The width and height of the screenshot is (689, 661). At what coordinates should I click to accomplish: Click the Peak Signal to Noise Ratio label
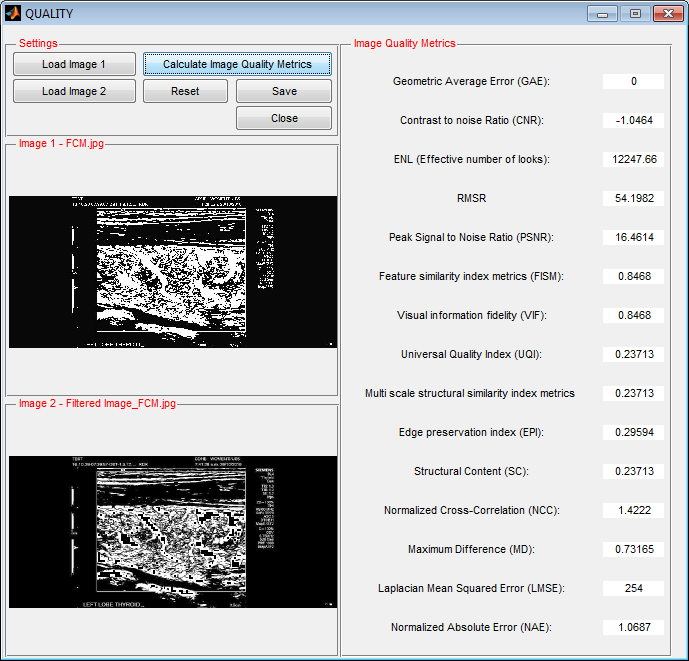(471, 237)
